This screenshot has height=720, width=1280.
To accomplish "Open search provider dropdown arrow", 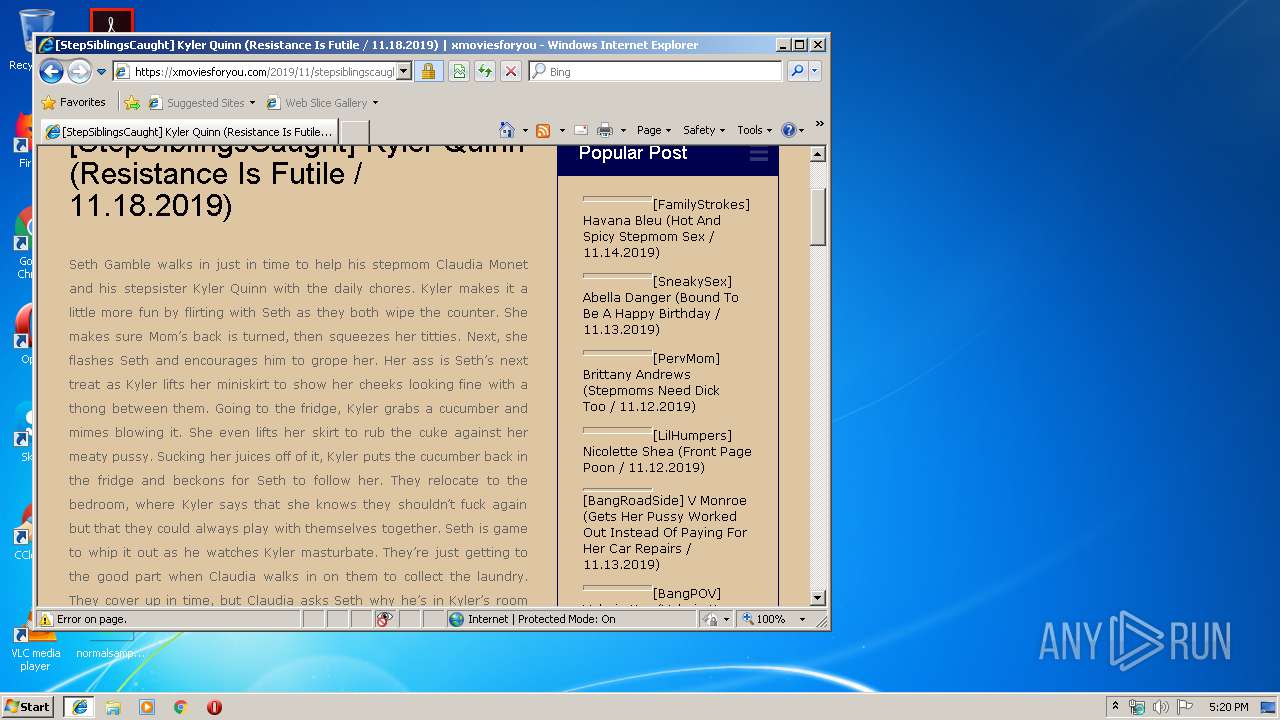I will [x=815, y=72].
